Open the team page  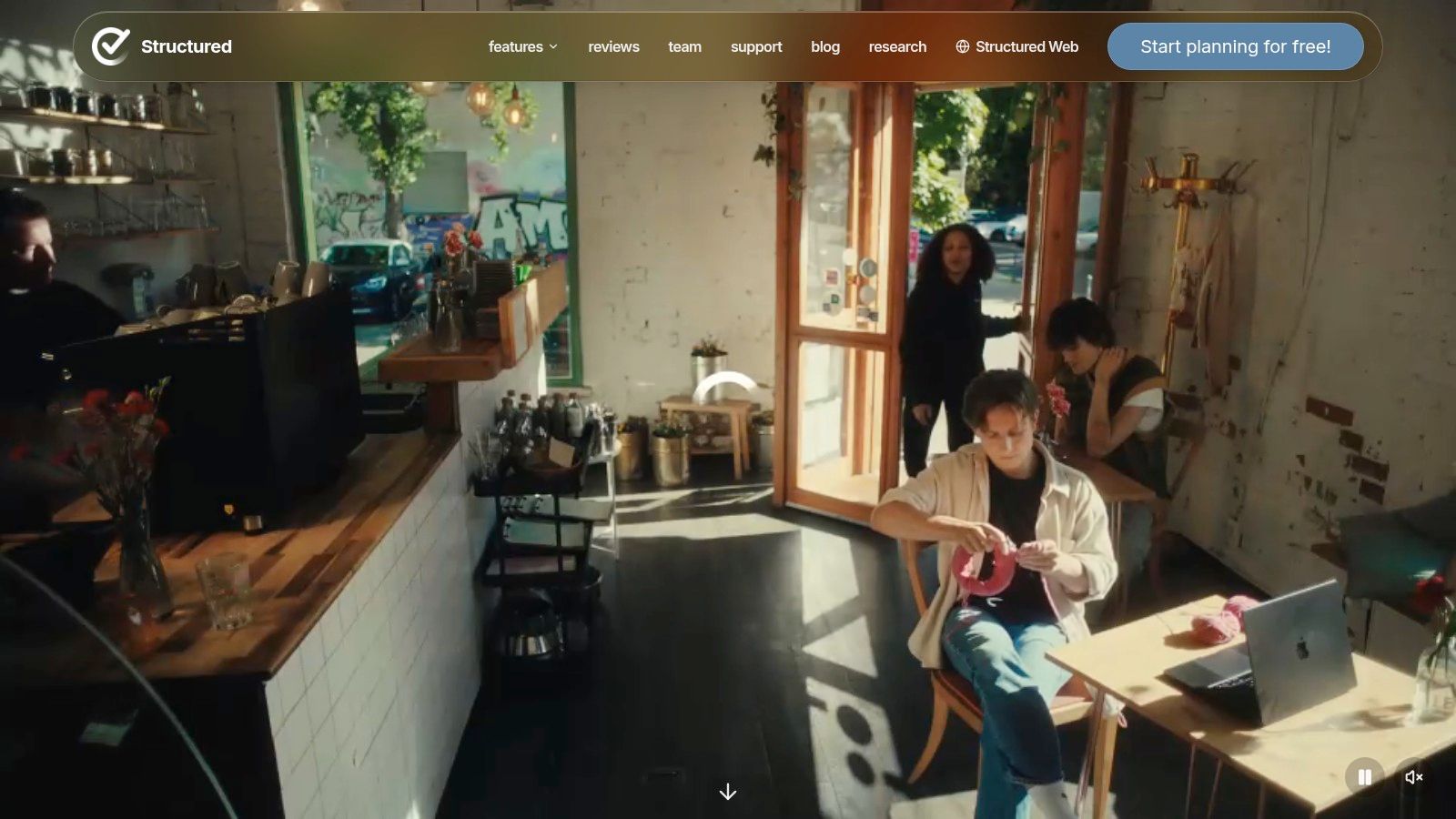(x=684, y=46)
